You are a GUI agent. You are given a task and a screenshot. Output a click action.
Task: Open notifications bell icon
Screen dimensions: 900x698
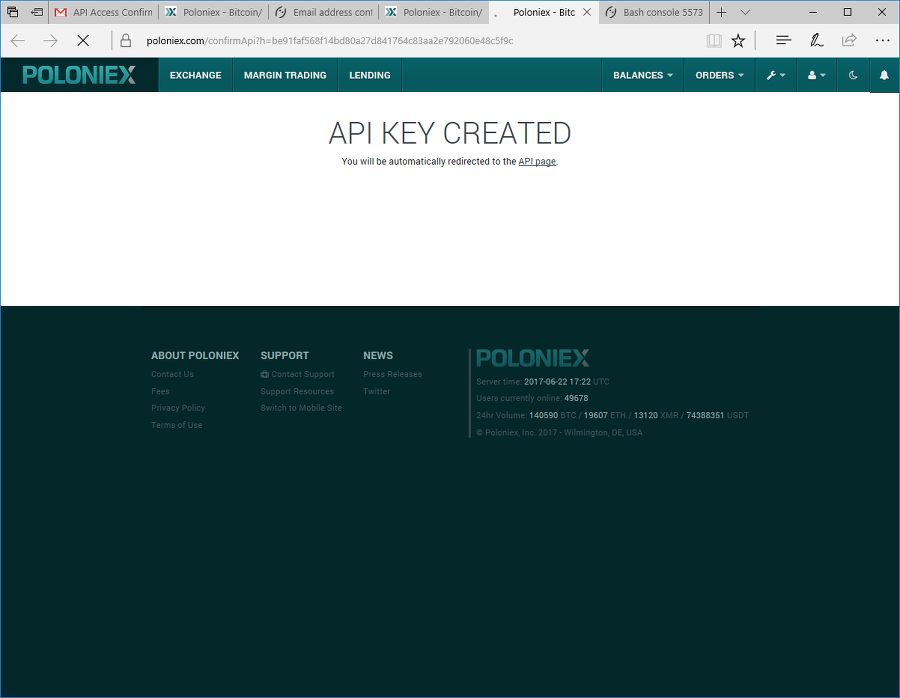884,75
